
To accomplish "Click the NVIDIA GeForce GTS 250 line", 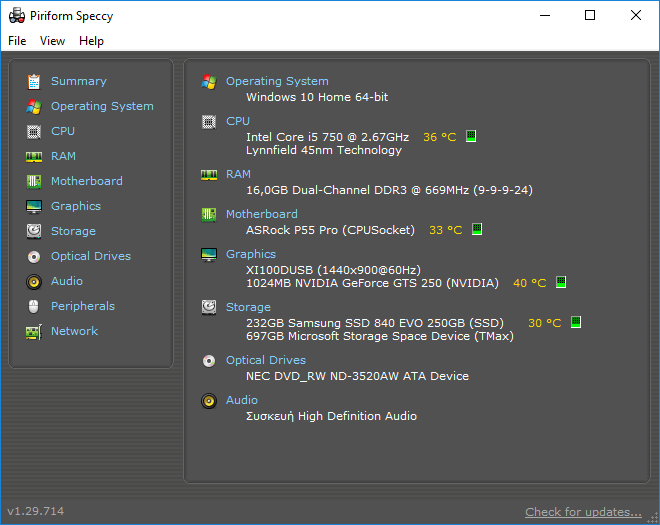I will [373, 283].
